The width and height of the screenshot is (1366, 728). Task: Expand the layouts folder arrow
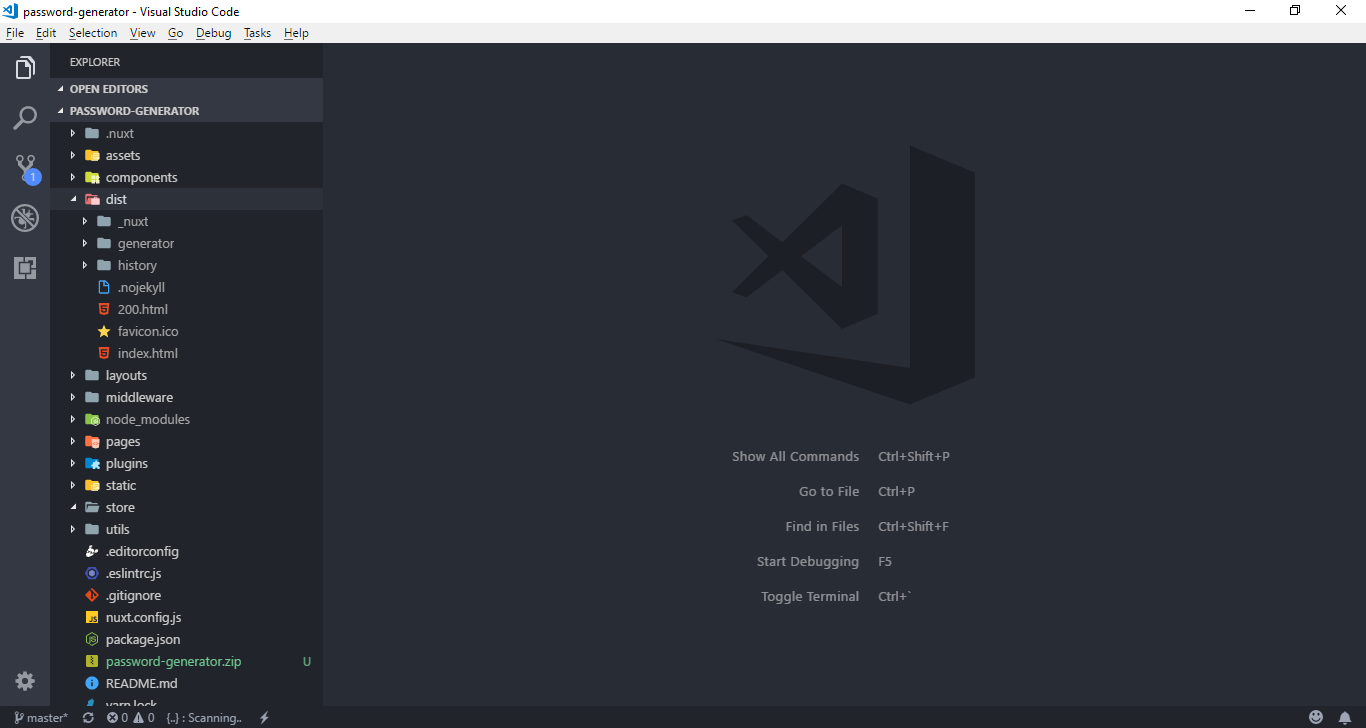point(73,375)
